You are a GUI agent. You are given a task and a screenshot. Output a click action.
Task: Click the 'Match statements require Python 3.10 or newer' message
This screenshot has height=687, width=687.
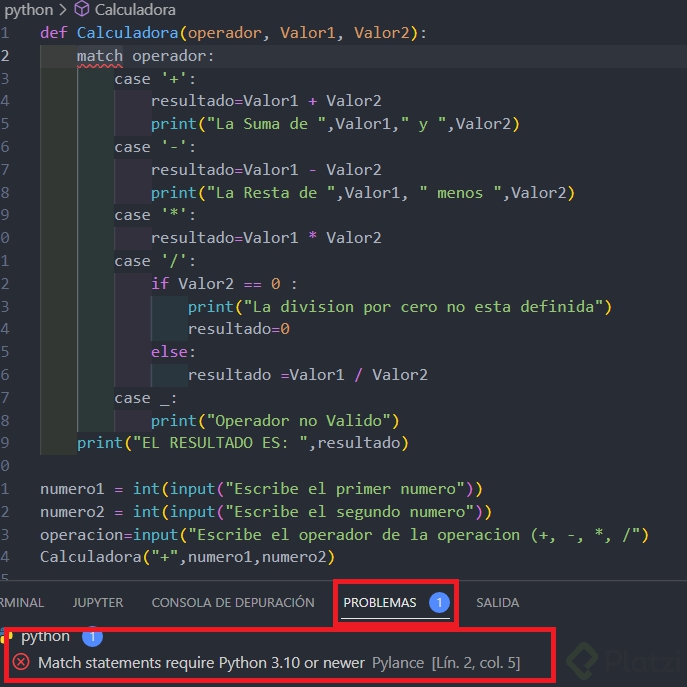pyautogui.click(x=201, y=662)
